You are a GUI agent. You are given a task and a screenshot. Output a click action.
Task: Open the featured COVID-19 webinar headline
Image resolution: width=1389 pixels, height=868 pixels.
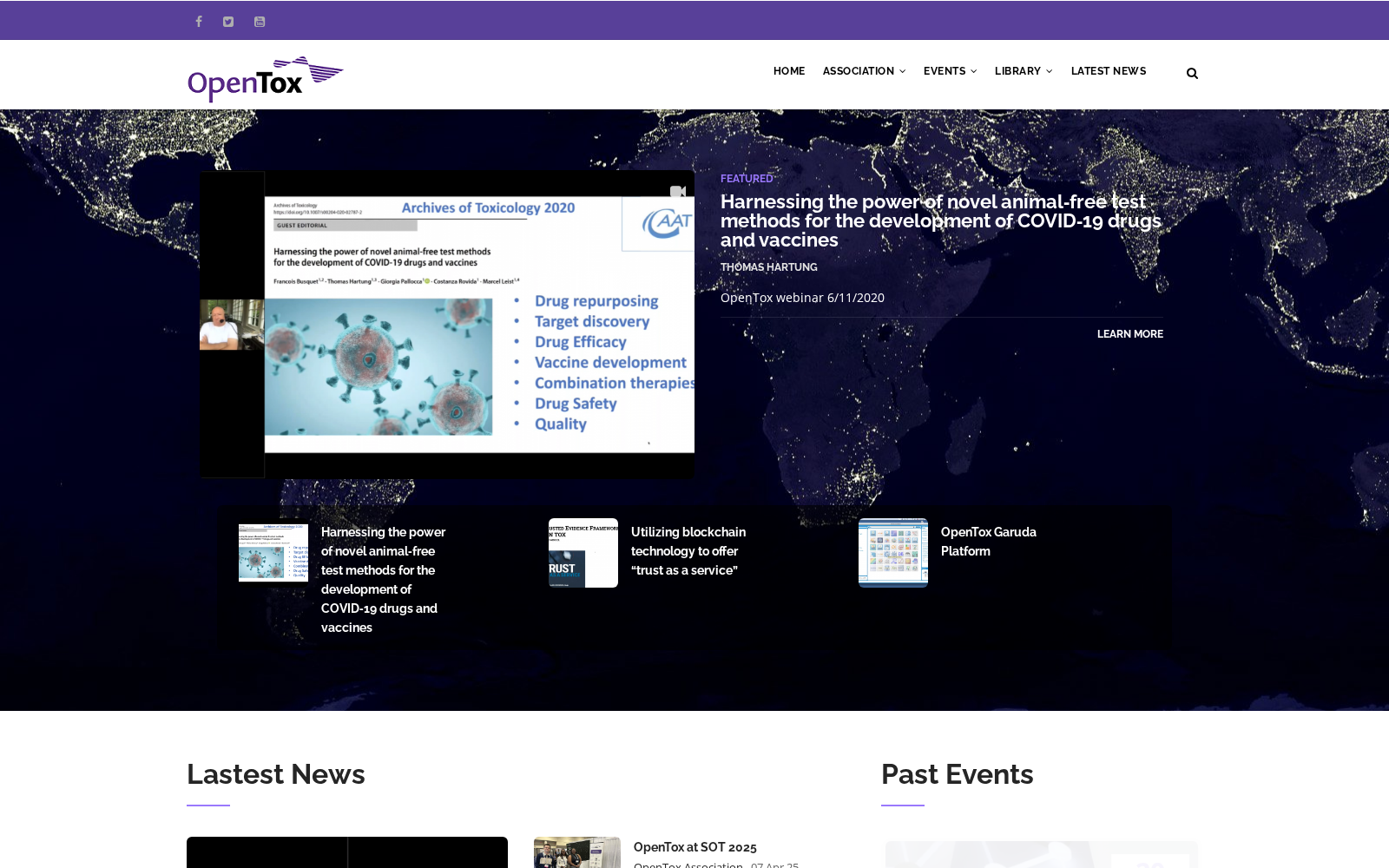941,221
